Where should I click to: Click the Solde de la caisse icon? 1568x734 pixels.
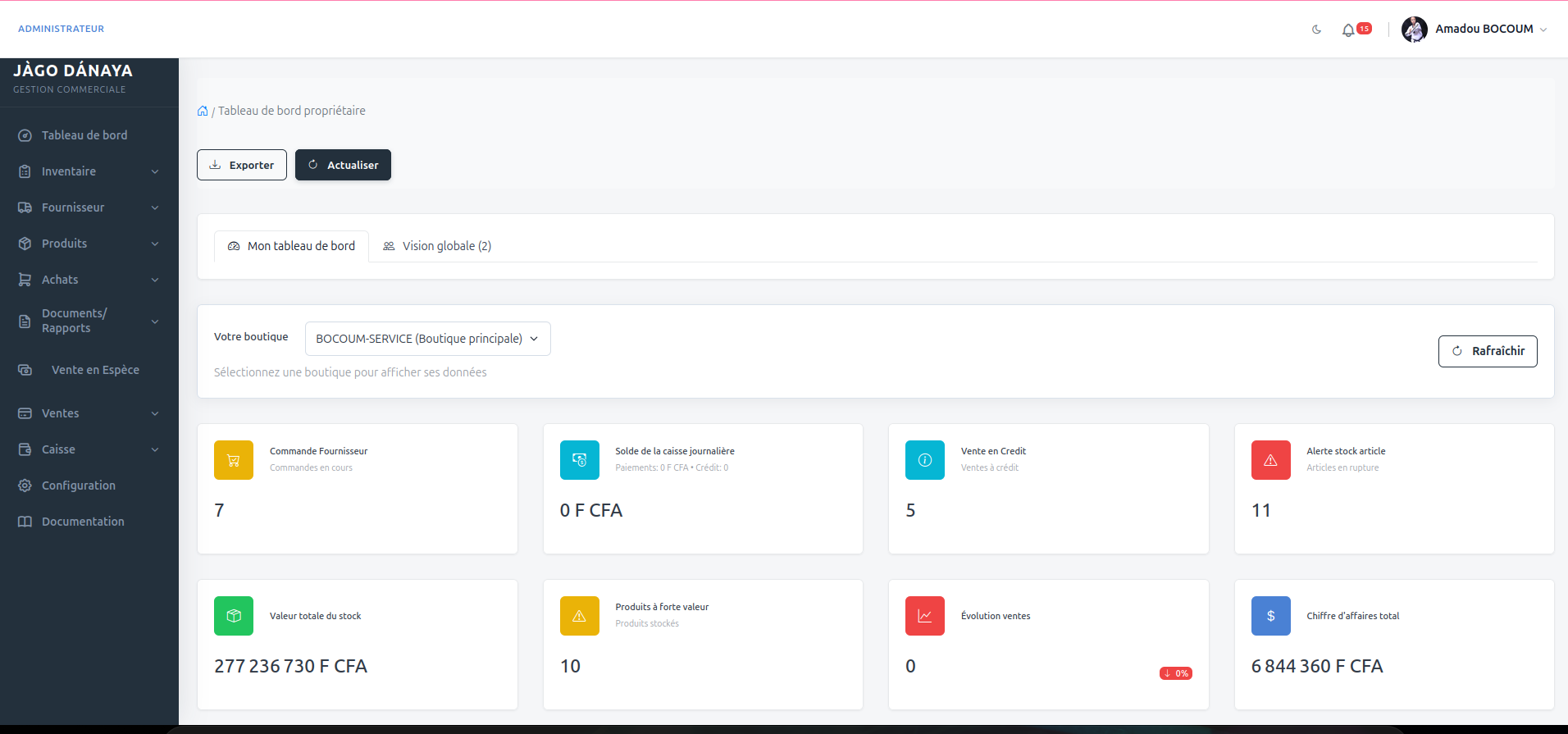coord(580,460)
